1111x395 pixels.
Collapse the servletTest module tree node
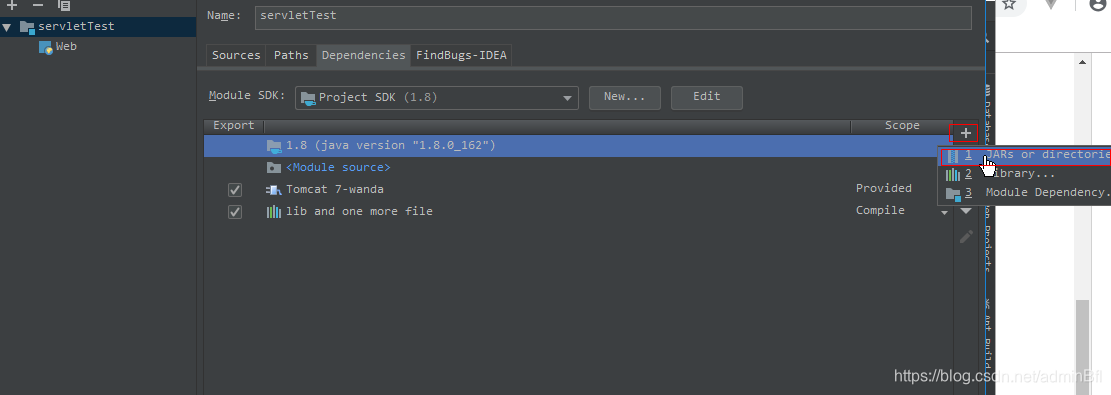7,27
